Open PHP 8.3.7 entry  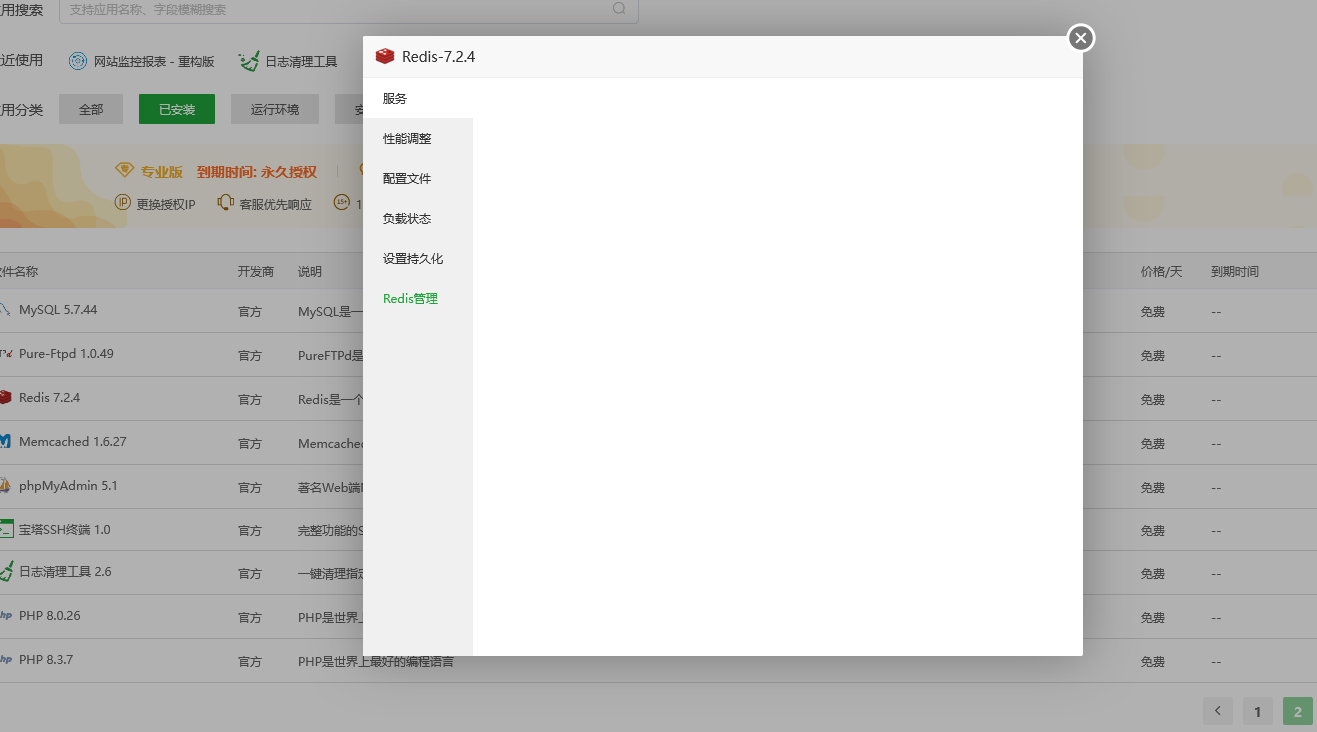(46, 660)
